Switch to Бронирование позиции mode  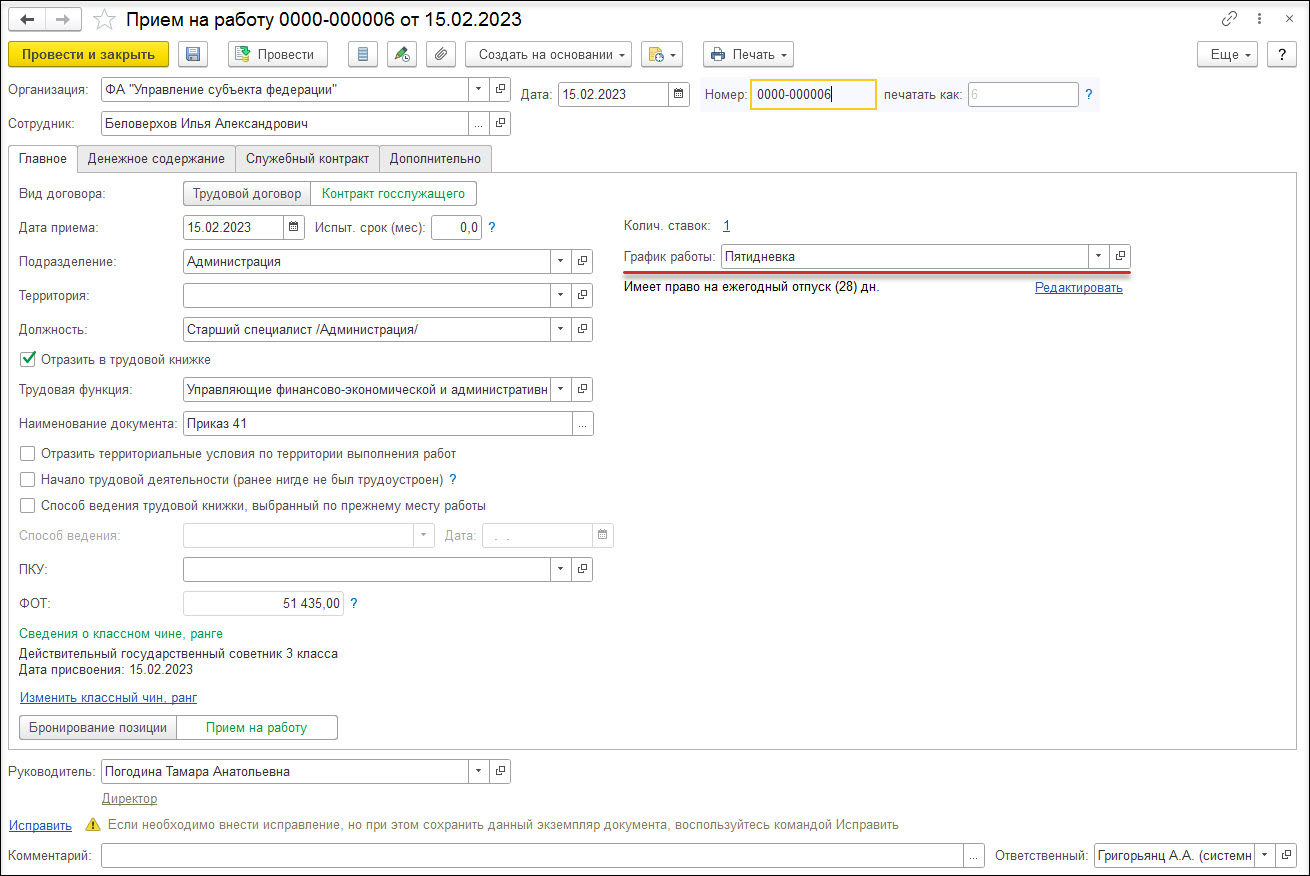(x=98, y=727)
